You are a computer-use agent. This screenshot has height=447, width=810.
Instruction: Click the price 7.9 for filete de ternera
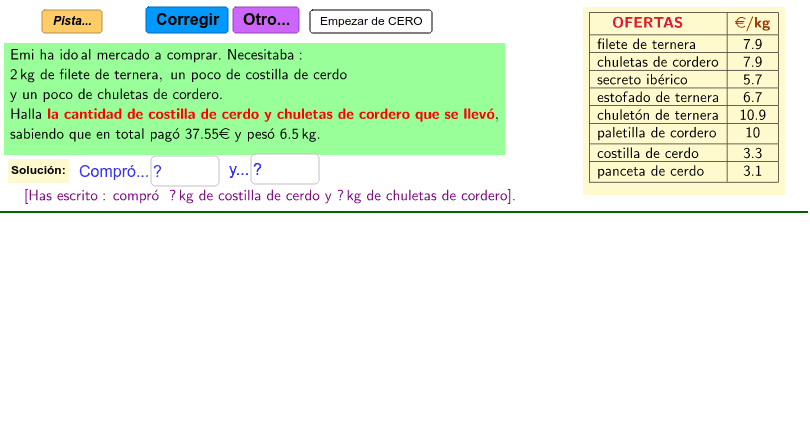pyautogui.click(x=753, y=43)
